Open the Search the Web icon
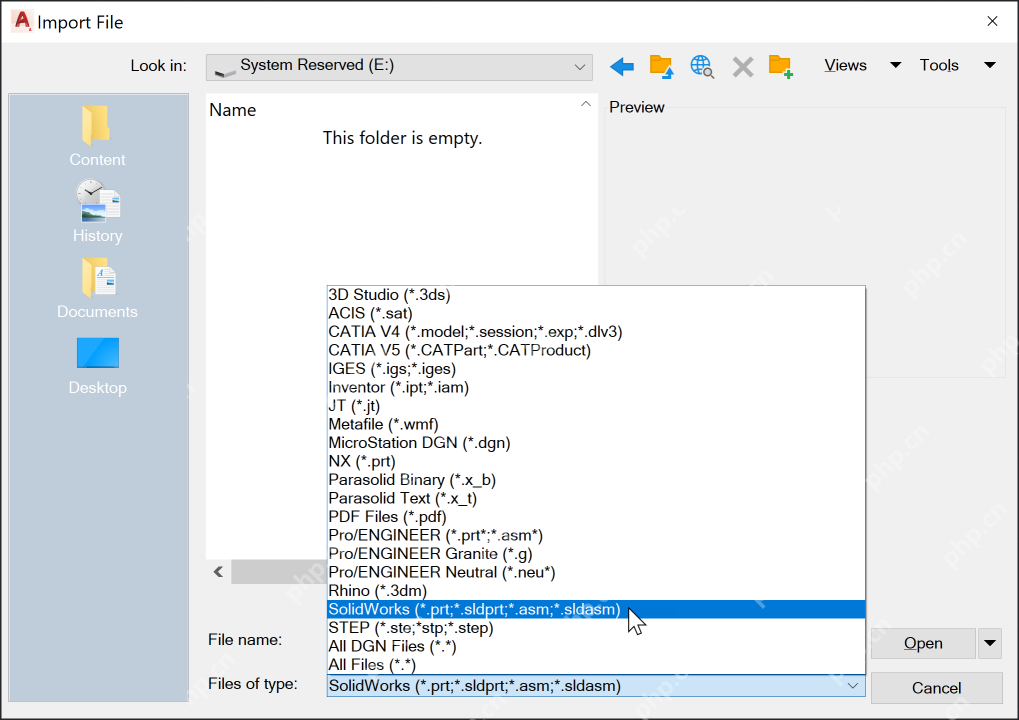The image size is (1019, 720). coord(702,66)
